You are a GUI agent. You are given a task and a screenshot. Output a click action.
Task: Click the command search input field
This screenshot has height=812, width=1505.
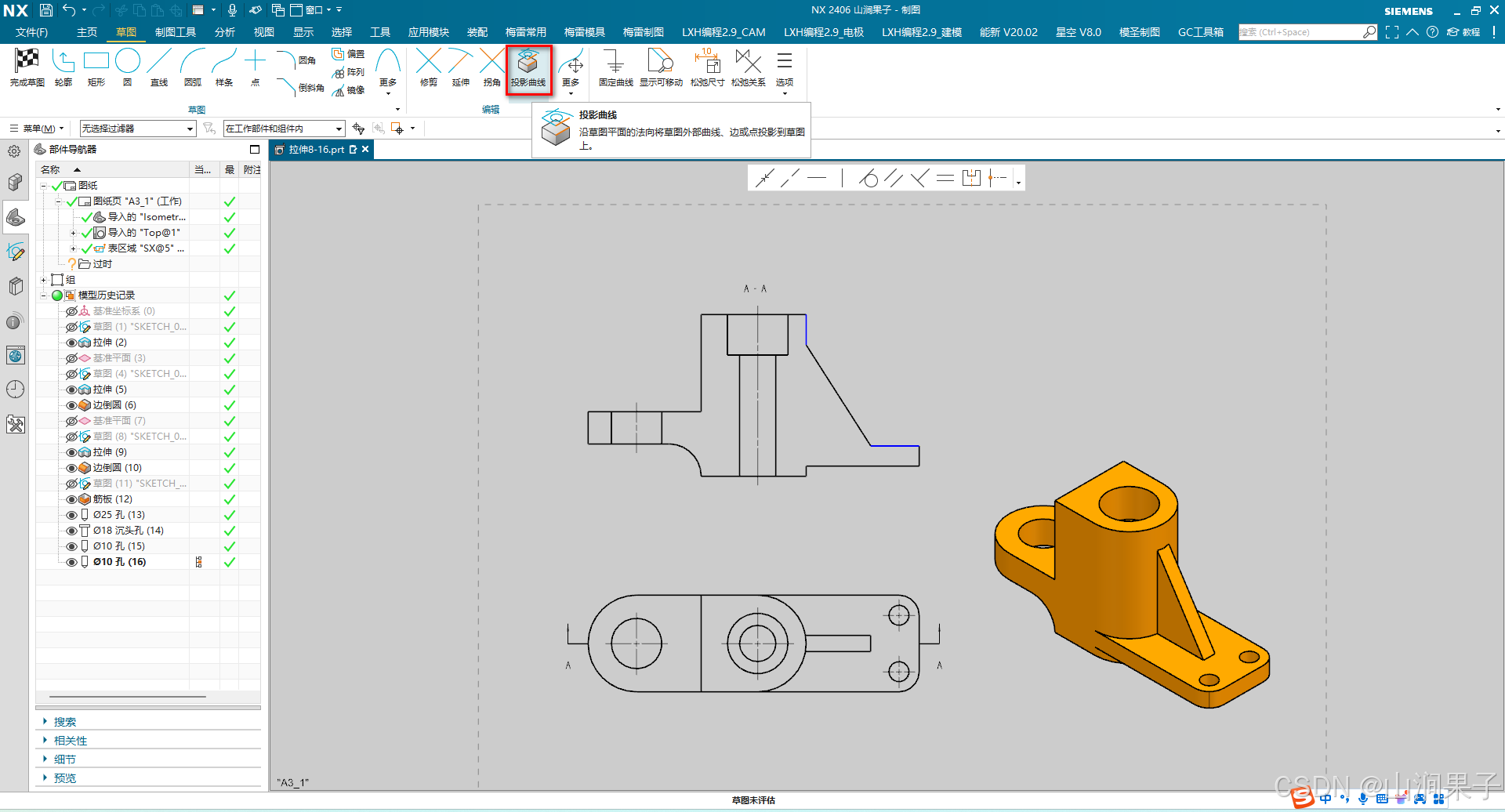tap(1301, 32)
